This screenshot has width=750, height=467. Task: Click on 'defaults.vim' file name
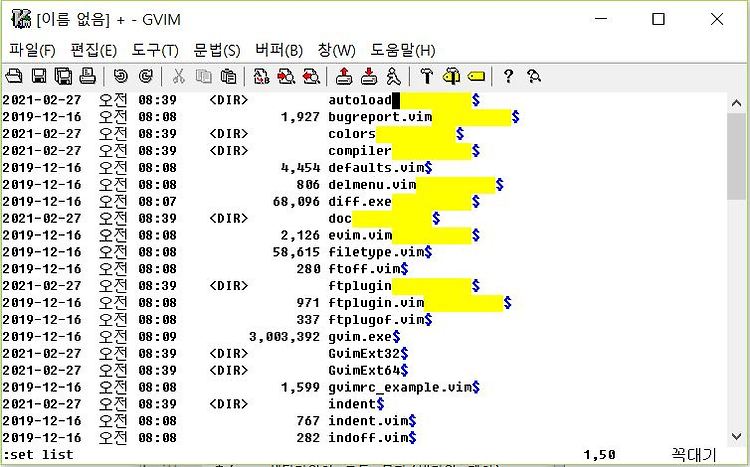click(376, 167)
